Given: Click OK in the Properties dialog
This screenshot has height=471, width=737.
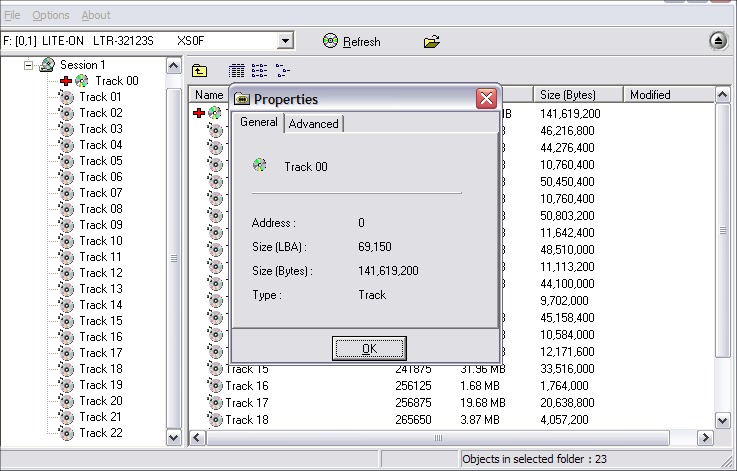Looking at the screenshot, I should click(369, 348).
